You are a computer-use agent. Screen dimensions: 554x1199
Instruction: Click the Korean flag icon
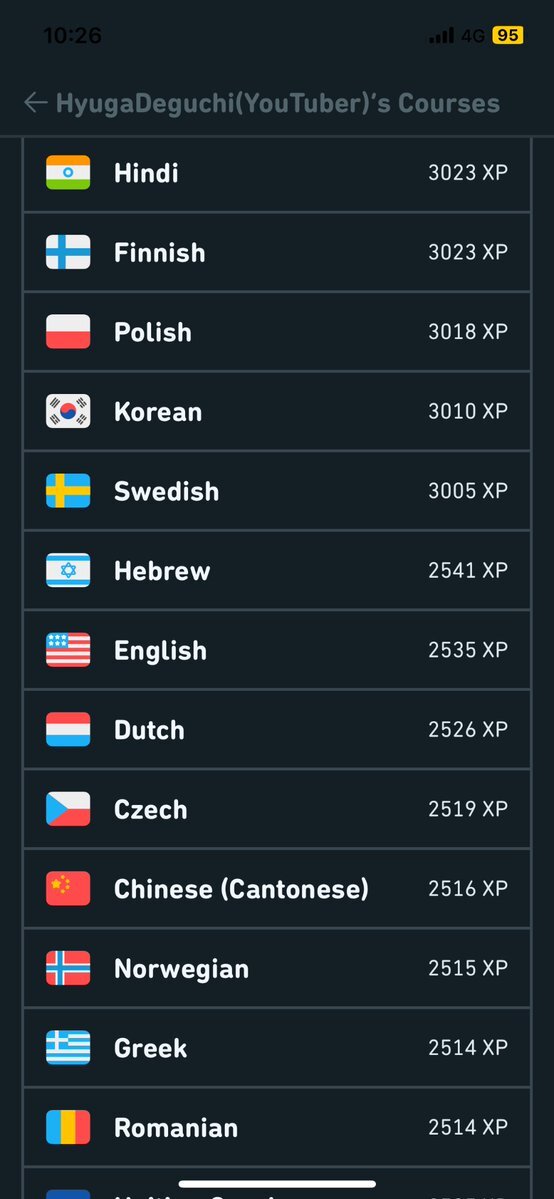pyautogui.click(x=68, y=411)
